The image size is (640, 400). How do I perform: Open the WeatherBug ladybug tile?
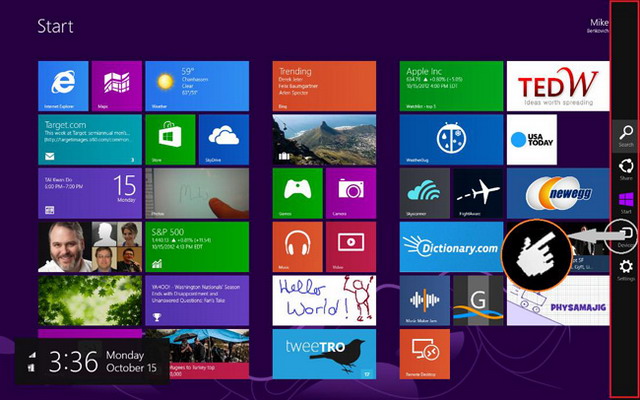451,140
